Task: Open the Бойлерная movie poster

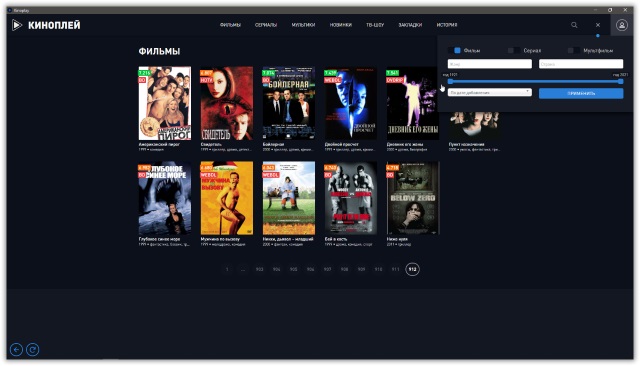Action: click(289, 103)
